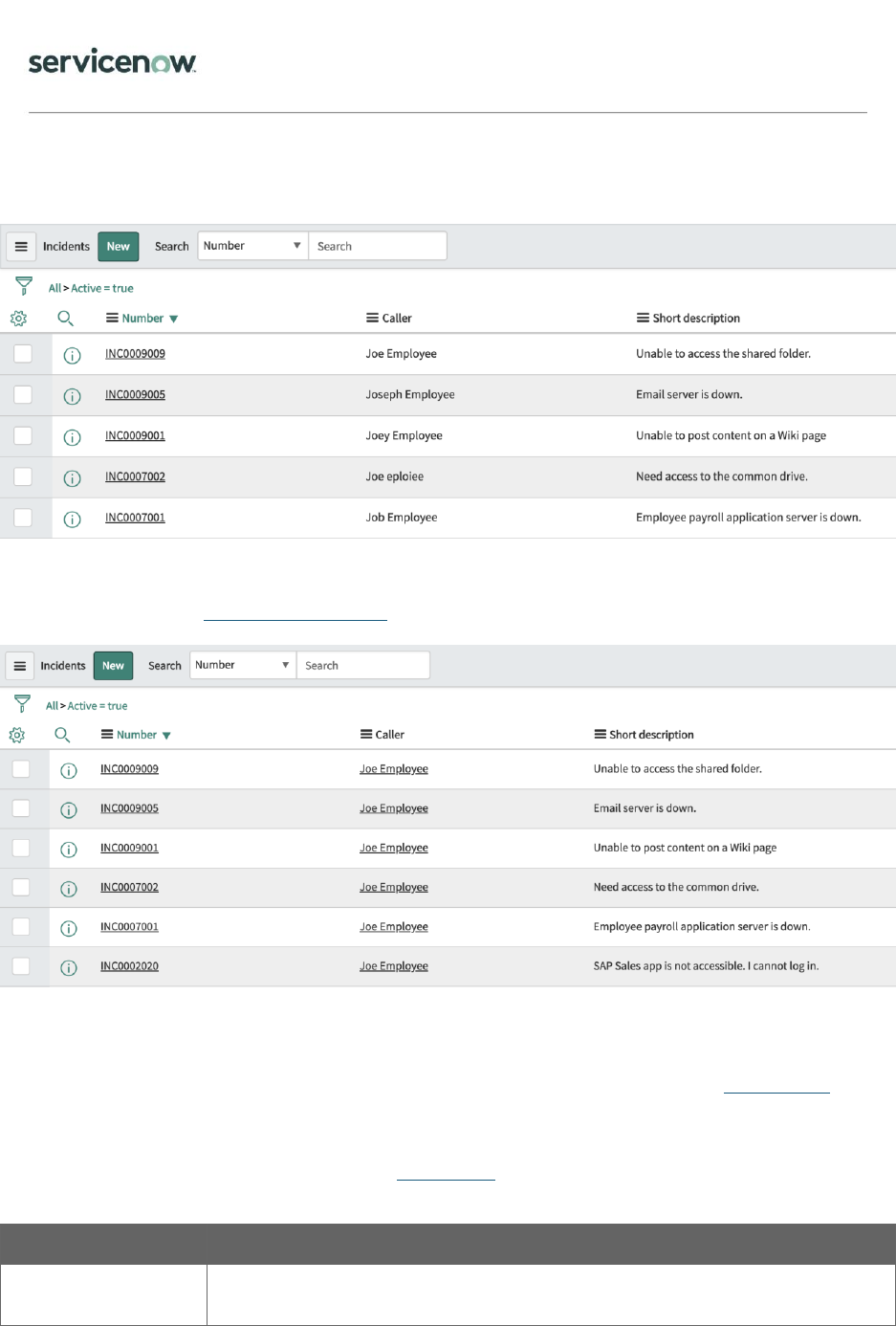Open the personalize gear icon in the upper list

18,319
